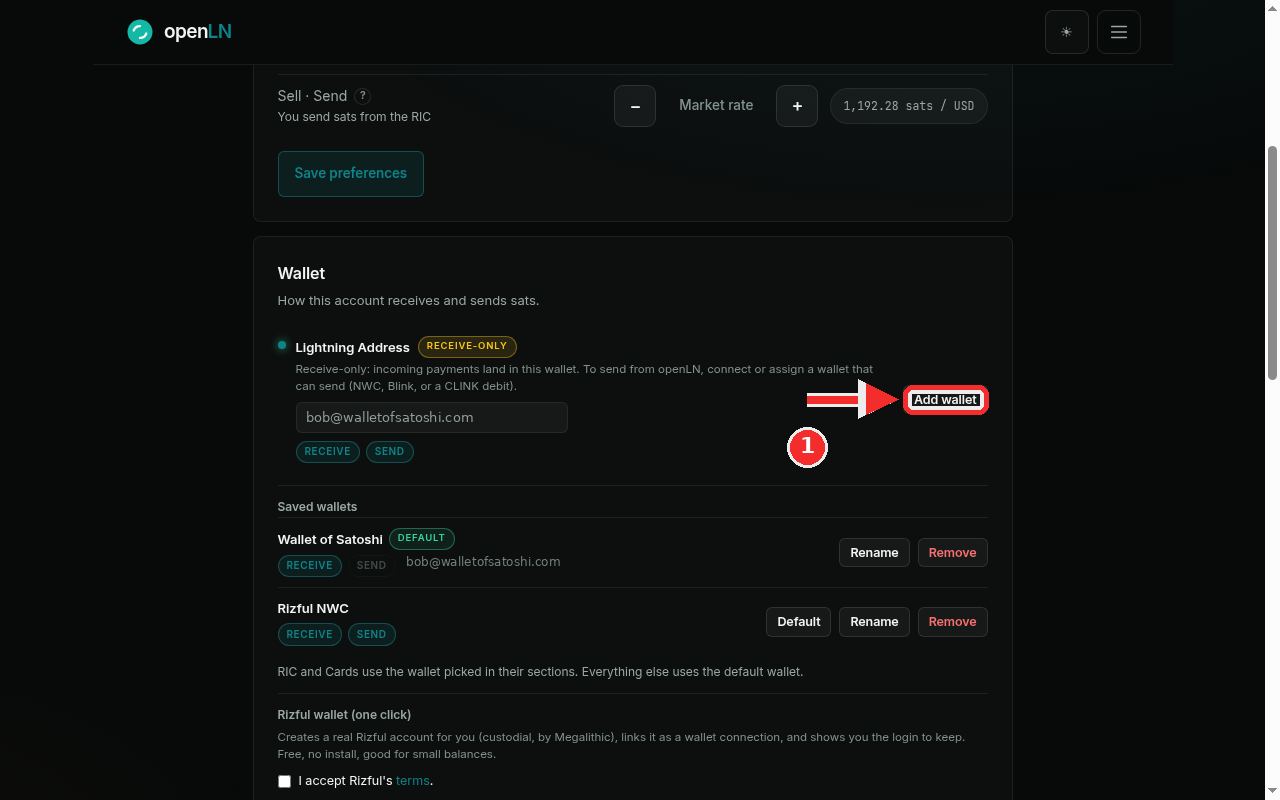Screen dimensions: 1280x800
Task: Click the Saved wallets heading
Action: point(317,507)
